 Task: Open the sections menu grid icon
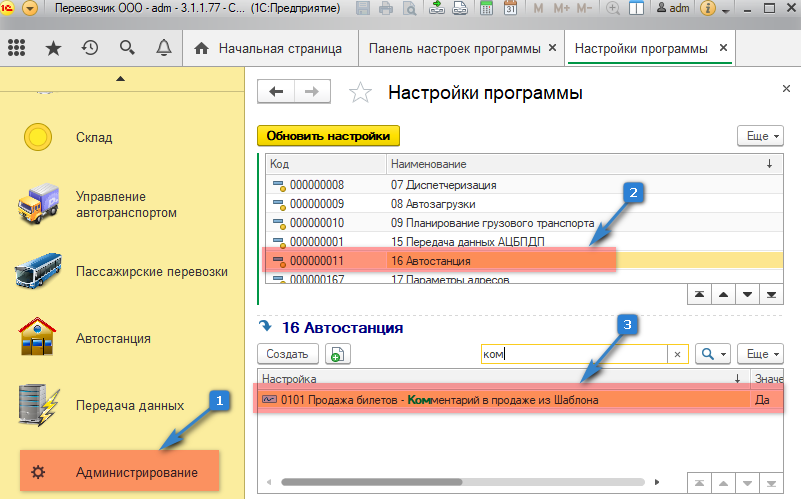(x=16, y=48)
